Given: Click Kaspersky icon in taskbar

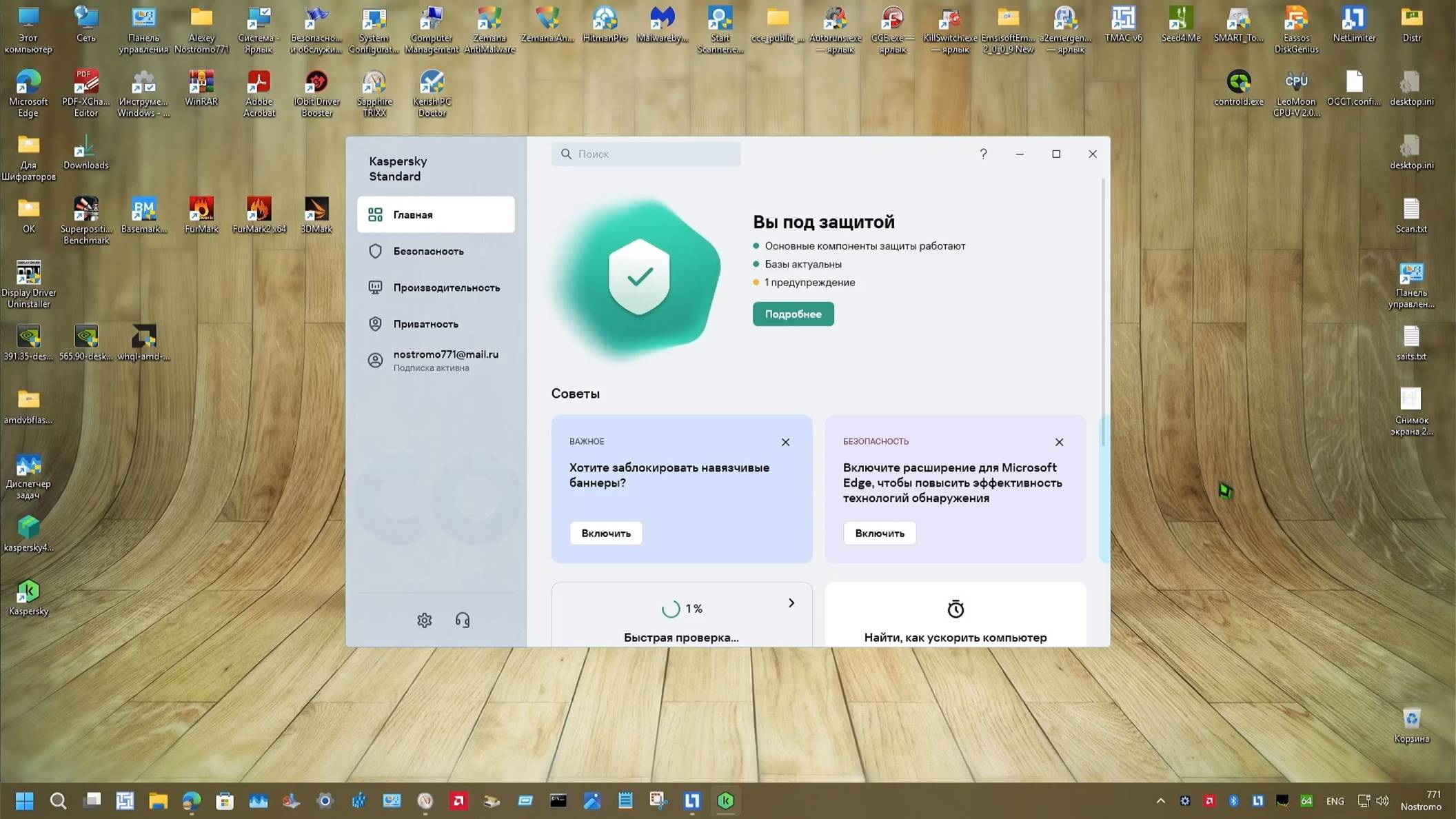Looking at the screenshot, I should [725, 800].
